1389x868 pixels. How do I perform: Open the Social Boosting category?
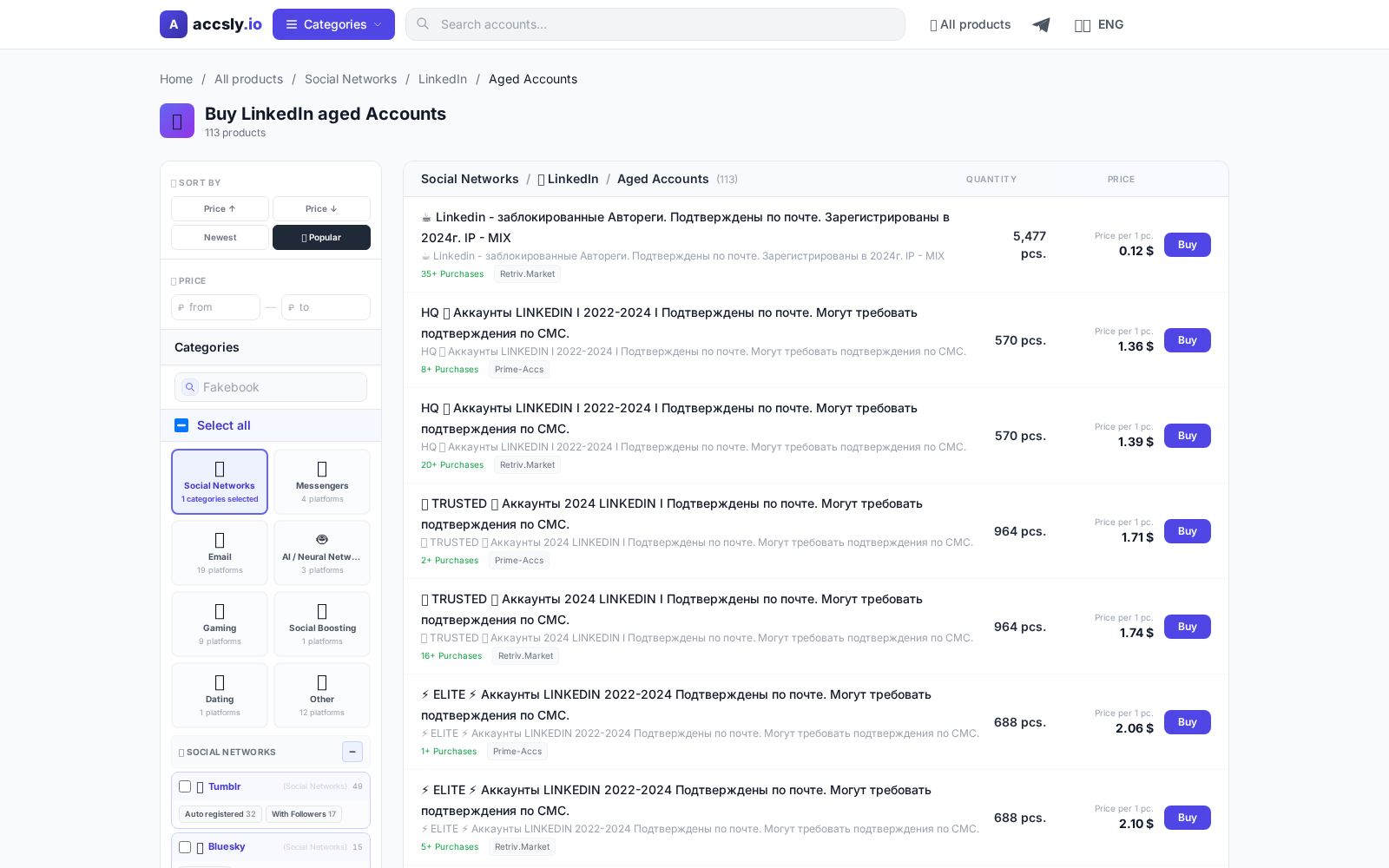coord(322,623)
